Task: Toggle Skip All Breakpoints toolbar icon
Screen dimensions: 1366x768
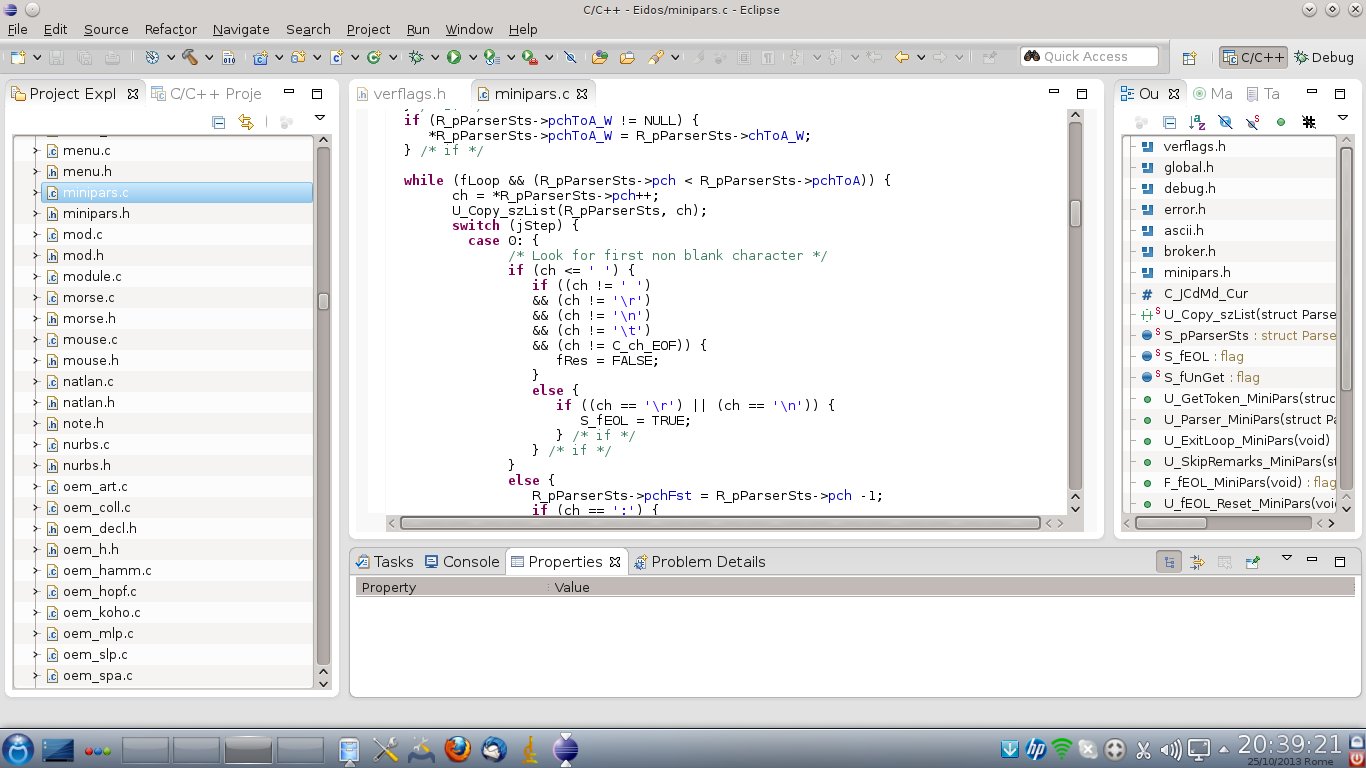Action: click(x=570, y=57)
